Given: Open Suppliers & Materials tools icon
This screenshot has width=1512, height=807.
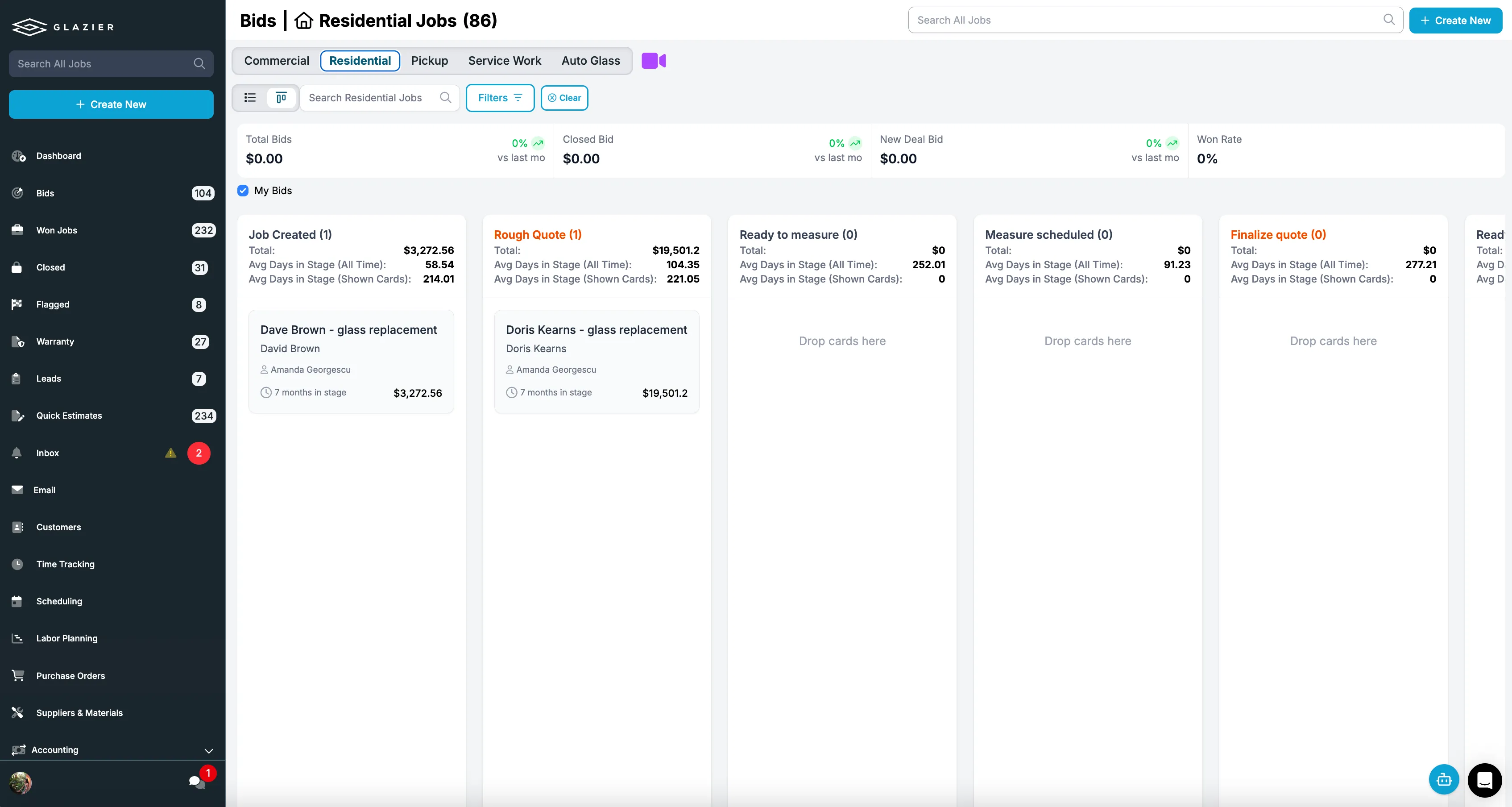Looking at the screenshot, I should tap(17, 712).
